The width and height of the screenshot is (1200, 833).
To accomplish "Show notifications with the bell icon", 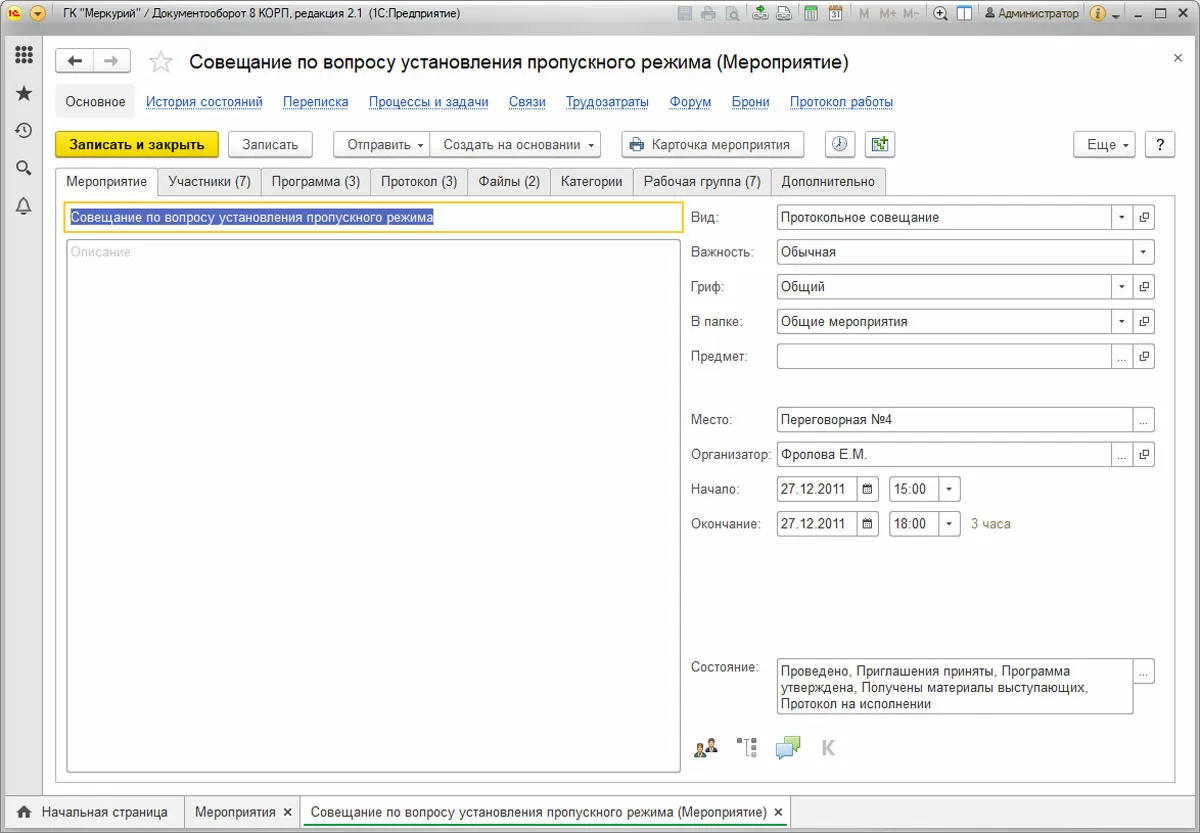I will [23, 206].
